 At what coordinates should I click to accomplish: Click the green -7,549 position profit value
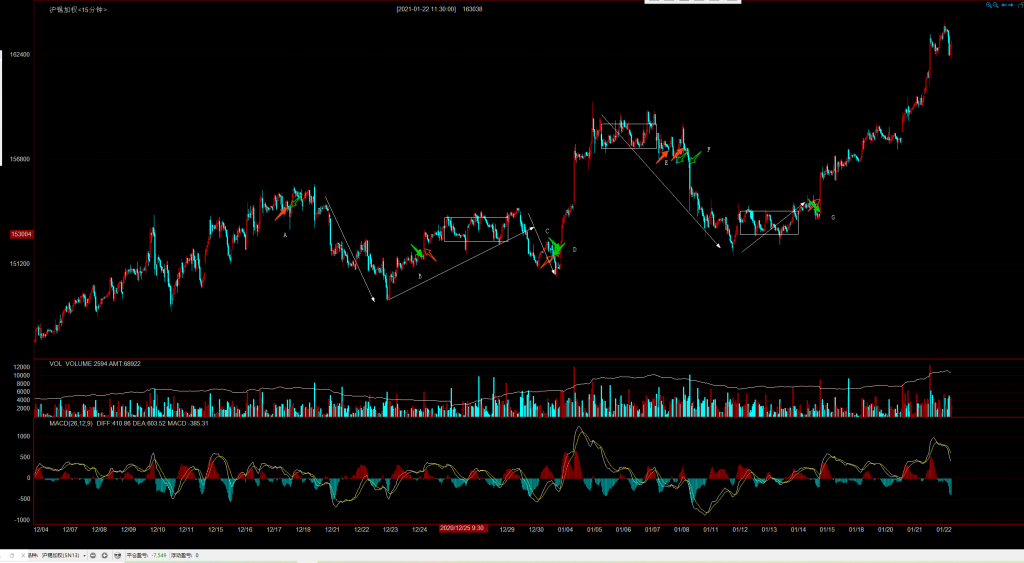pos(158,554)
